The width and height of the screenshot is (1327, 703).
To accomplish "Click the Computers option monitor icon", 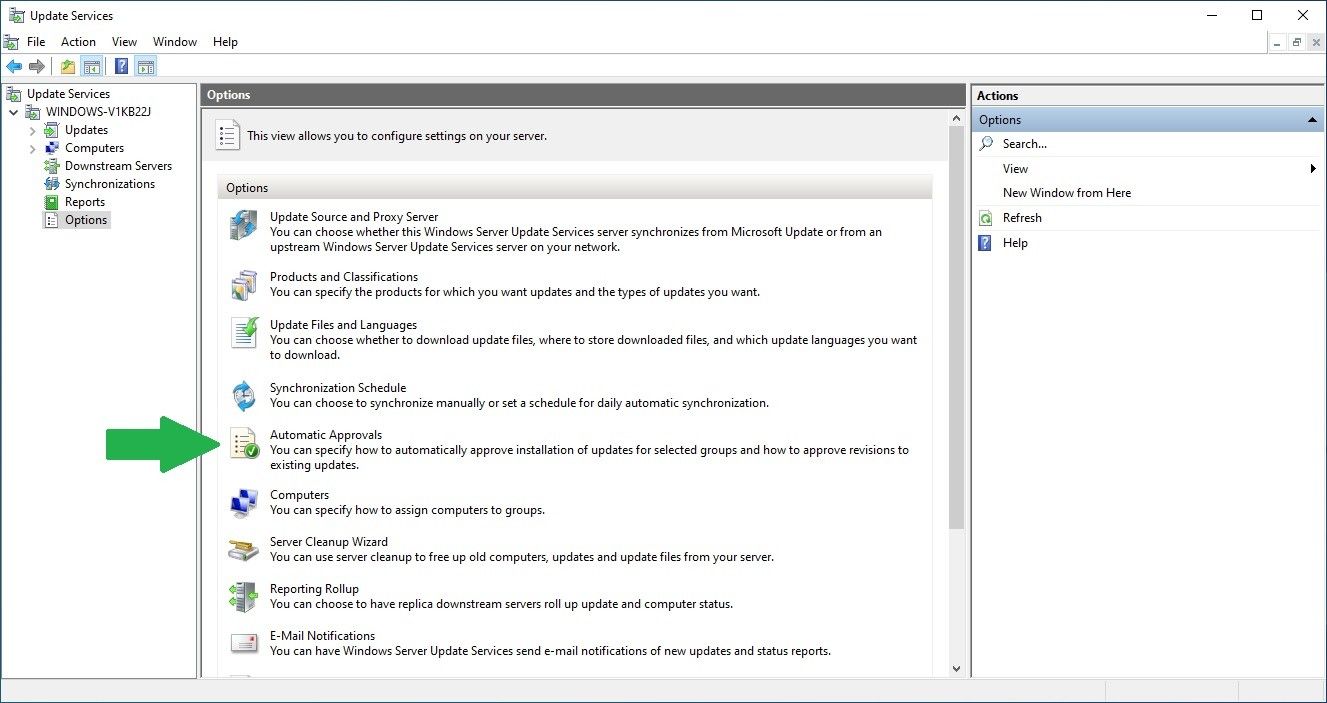I will pos(244,503).
